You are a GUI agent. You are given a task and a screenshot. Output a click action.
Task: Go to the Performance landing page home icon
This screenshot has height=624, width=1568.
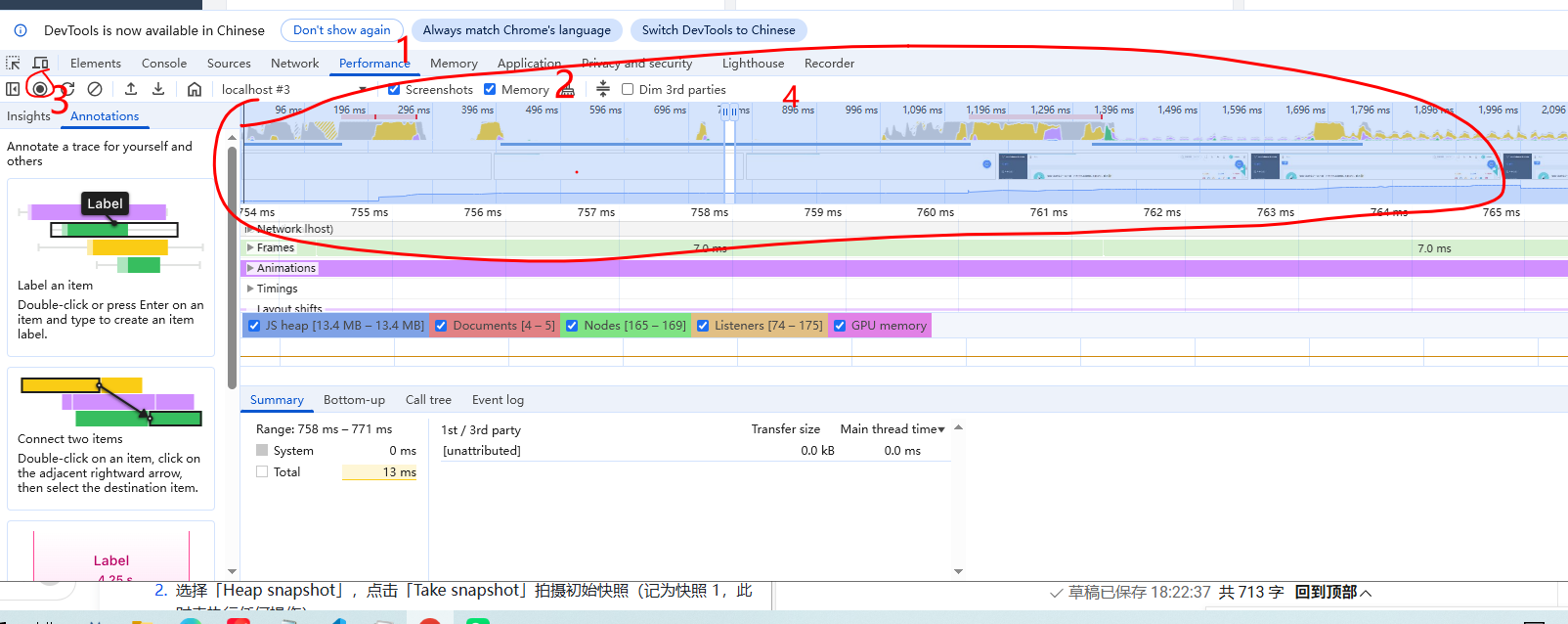195,89
